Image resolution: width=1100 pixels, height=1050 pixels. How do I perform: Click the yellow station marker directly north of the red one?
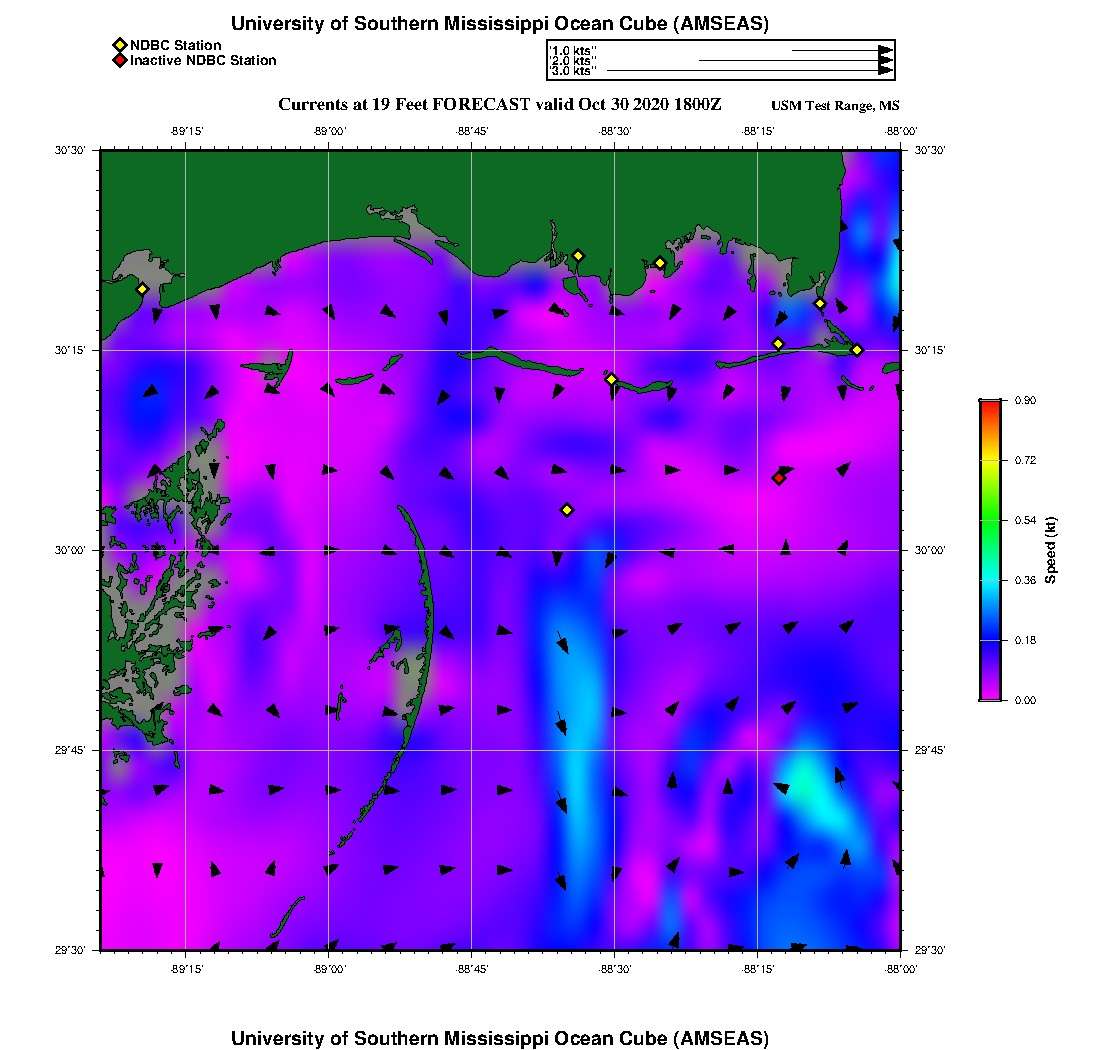tap(778, 344)
